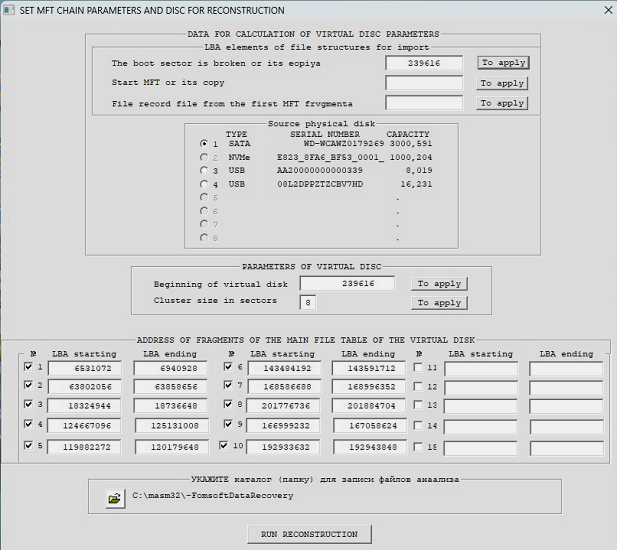Uncheck MFT fragment 5 checkbox

pyautogui.click(x=28, y=445)
